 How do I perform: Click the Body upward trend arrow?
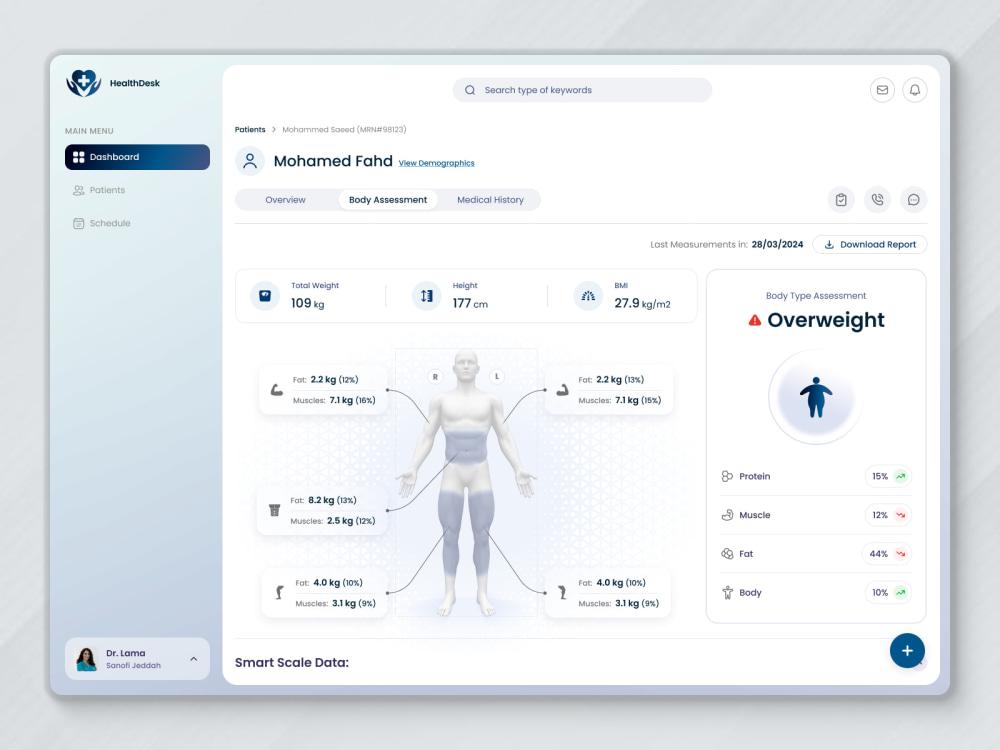[x=901, y=592]
